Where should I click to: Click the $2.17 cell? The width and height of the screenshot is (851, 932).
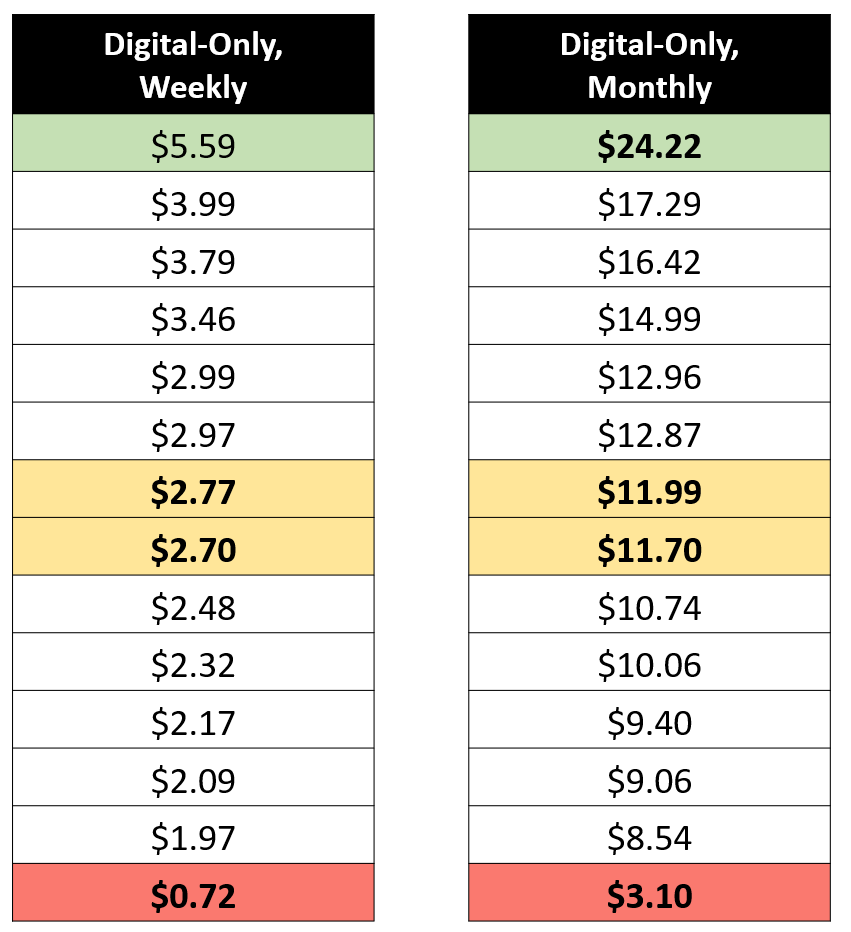coord(193,722)
